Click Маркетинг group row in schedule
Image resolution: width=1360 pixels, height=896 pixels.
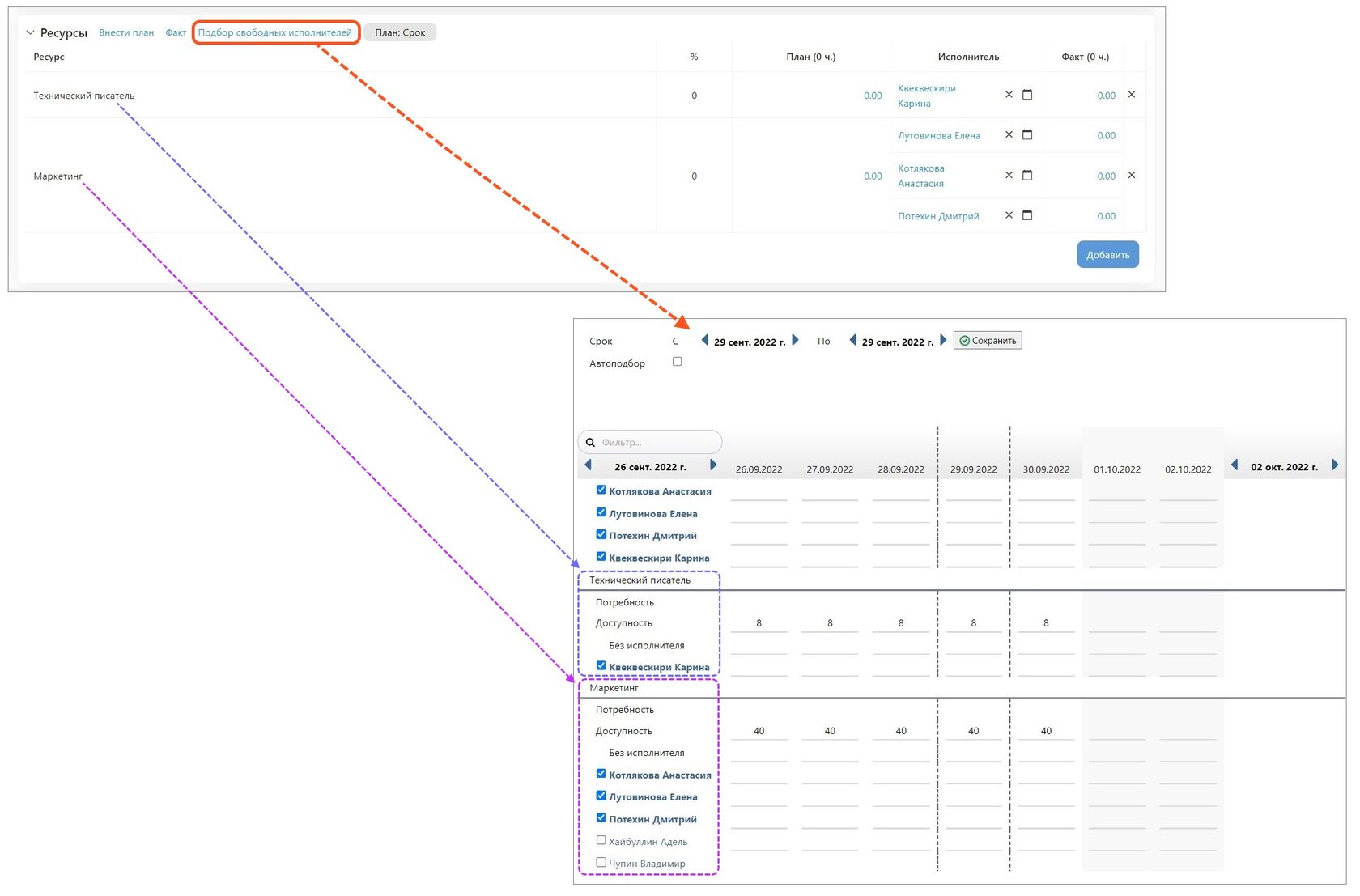(614, 688)
